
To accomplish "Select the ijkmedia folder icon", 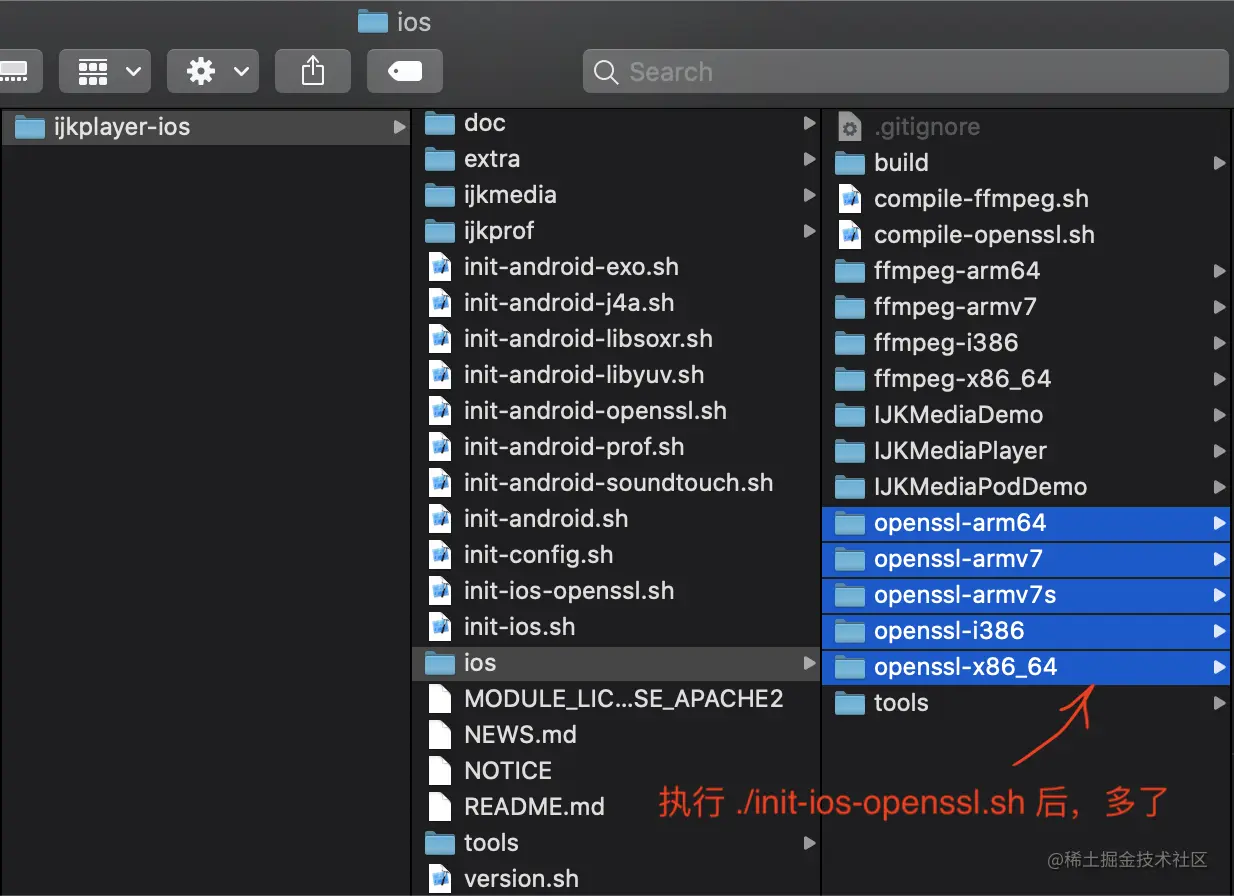I will [440, 195].
